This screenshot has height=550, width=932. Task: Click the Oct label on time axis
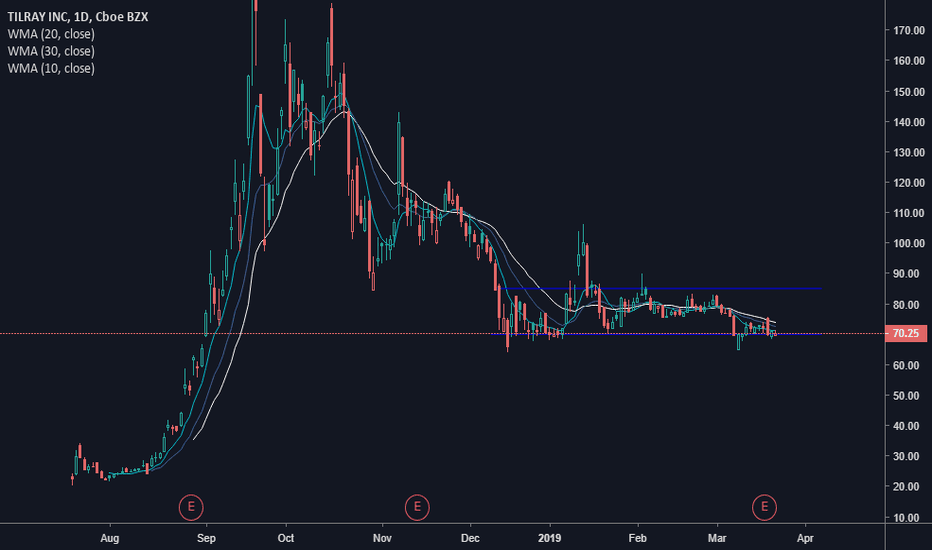pyautogui.click(x=286, y=538)
